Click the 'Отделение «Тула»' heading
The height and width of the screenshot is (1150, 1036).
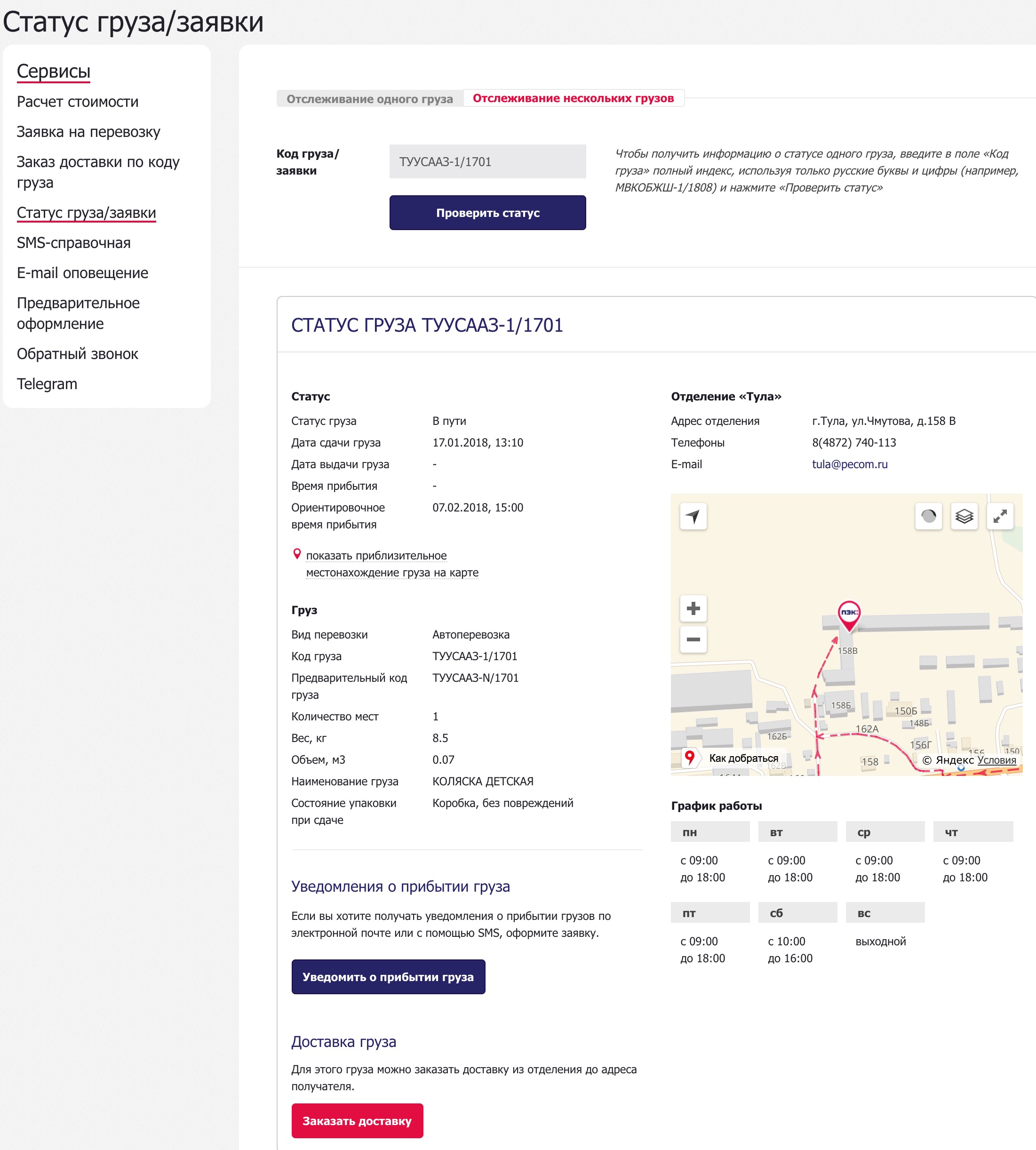click(726, 397)
